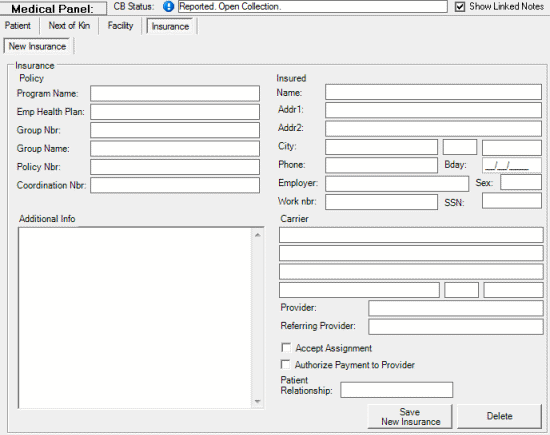Screen dimensions: 550x435
Task: Click the Emp Health Plan field
Action: click(175, 112)
